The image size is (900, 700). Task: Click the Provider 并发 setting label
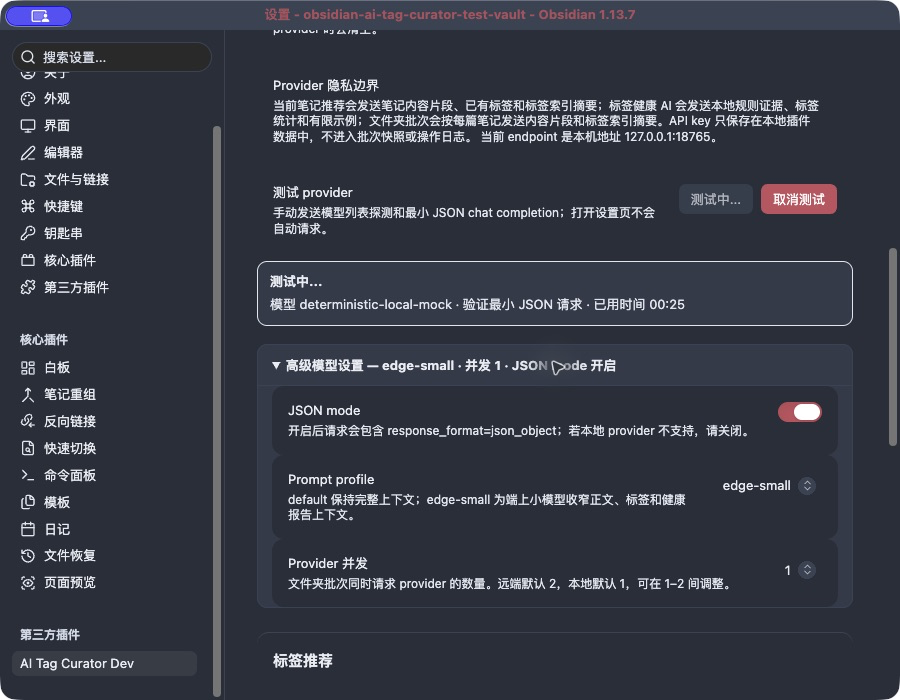(x=327, y=563)
